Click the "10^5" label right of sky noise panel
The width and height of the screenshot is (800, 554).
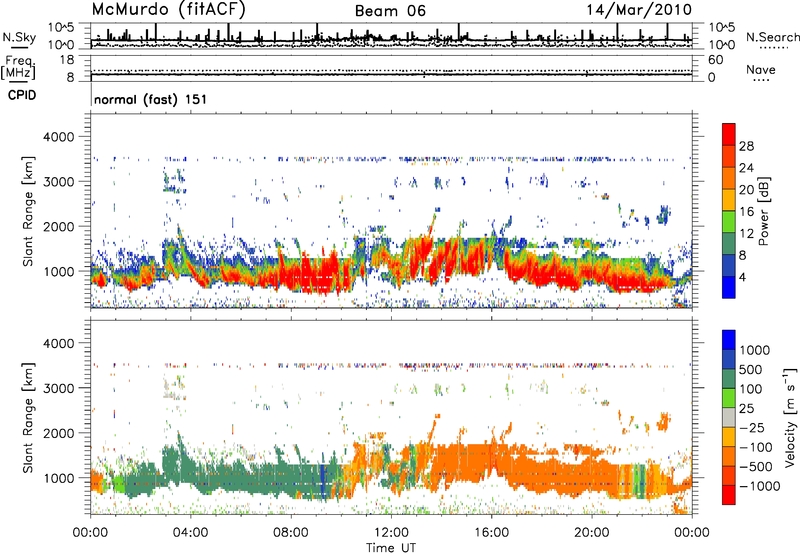(x=721, y=27)
